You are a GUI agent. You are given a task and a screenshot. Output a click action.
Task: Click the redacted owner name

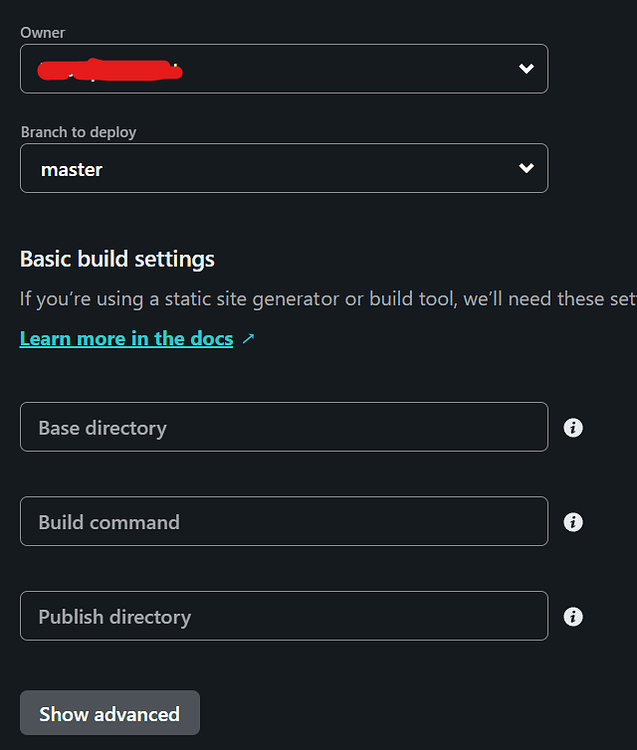pyautogui.click(x=110, y=70)
